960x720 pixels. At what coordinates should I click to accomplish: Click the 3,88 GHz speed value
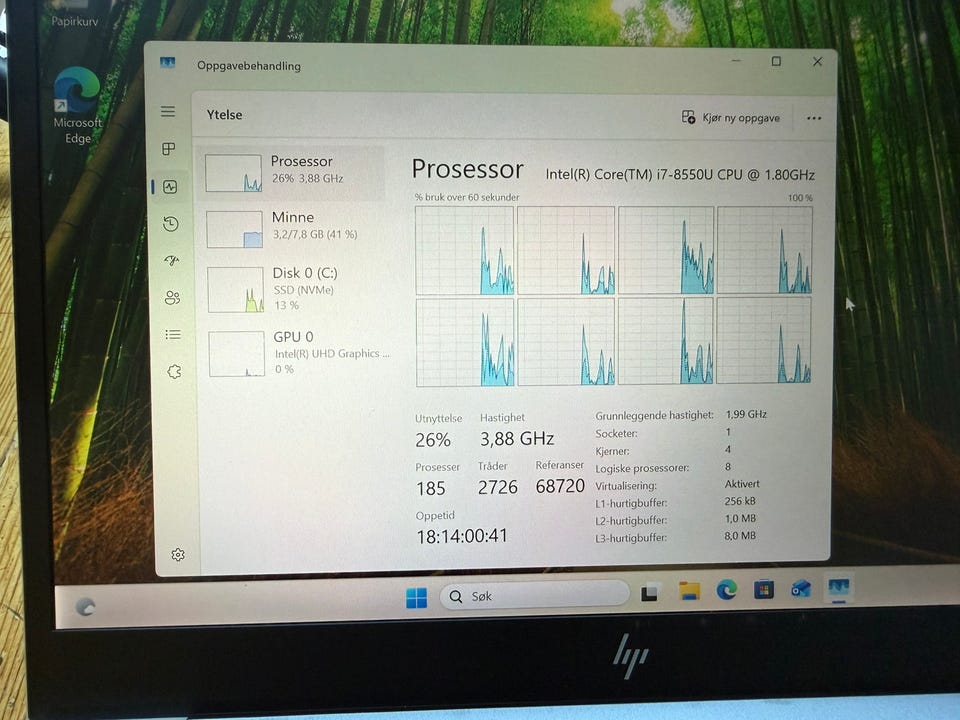tap(517, 438)
